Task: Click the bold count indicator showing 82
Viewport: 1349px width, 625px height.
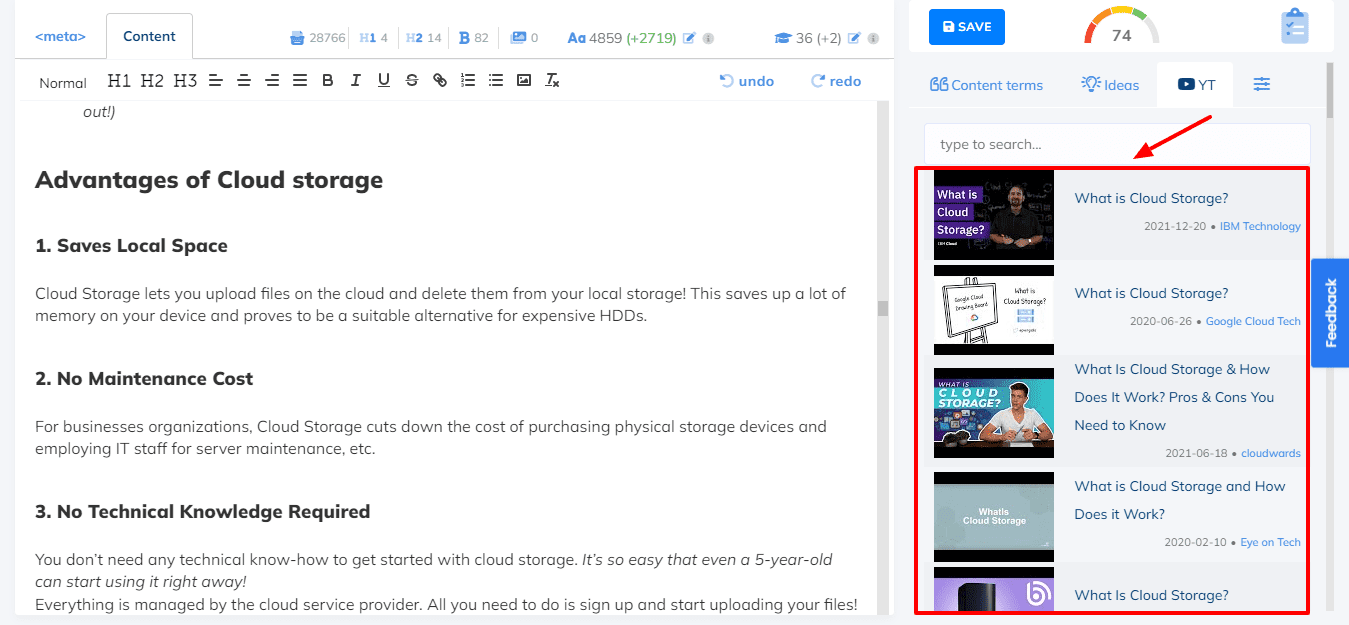Action: [x=473, y=38]
